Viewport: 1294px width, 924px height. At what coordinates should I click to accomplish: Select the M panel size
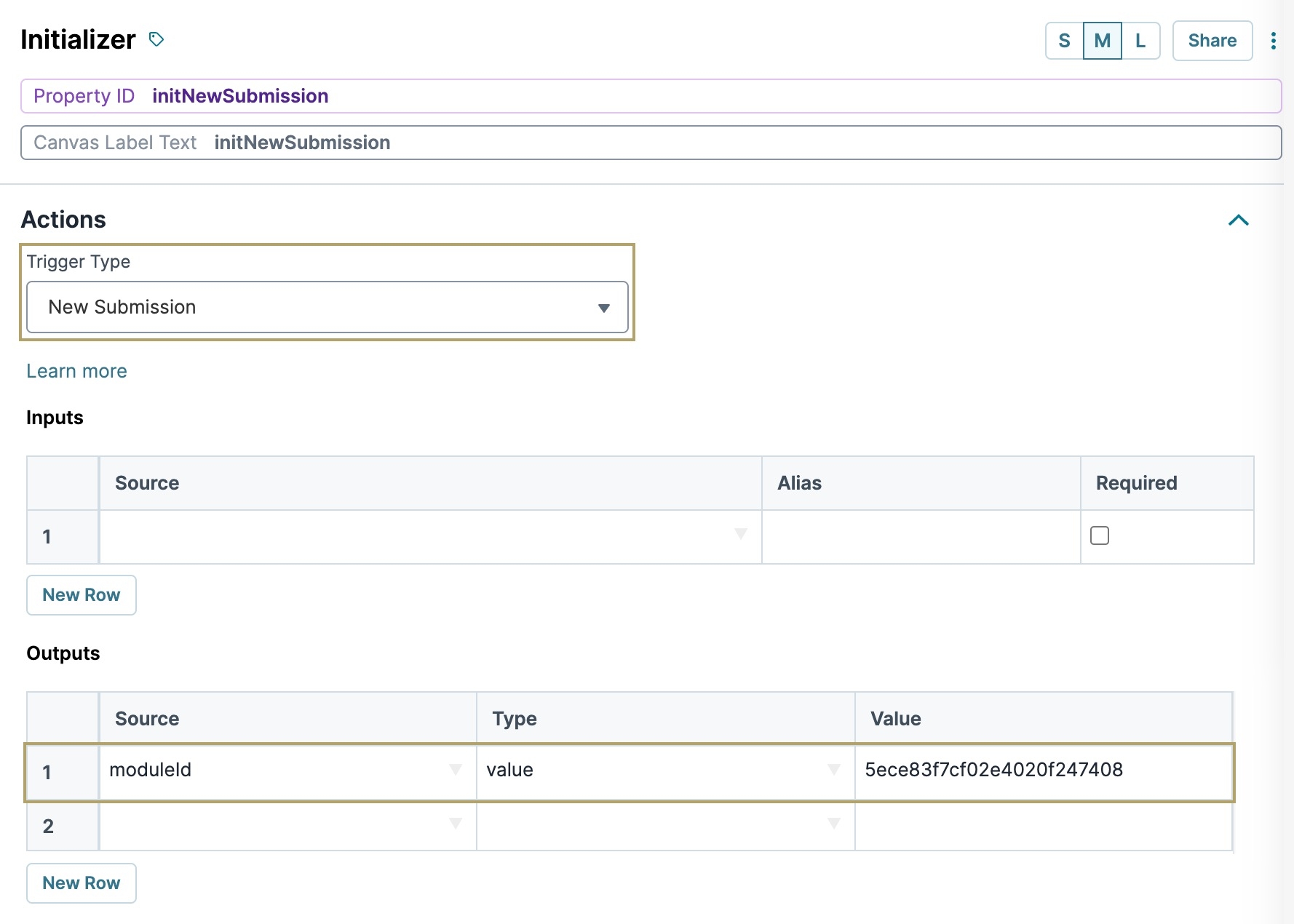(x=1102, y=41)
